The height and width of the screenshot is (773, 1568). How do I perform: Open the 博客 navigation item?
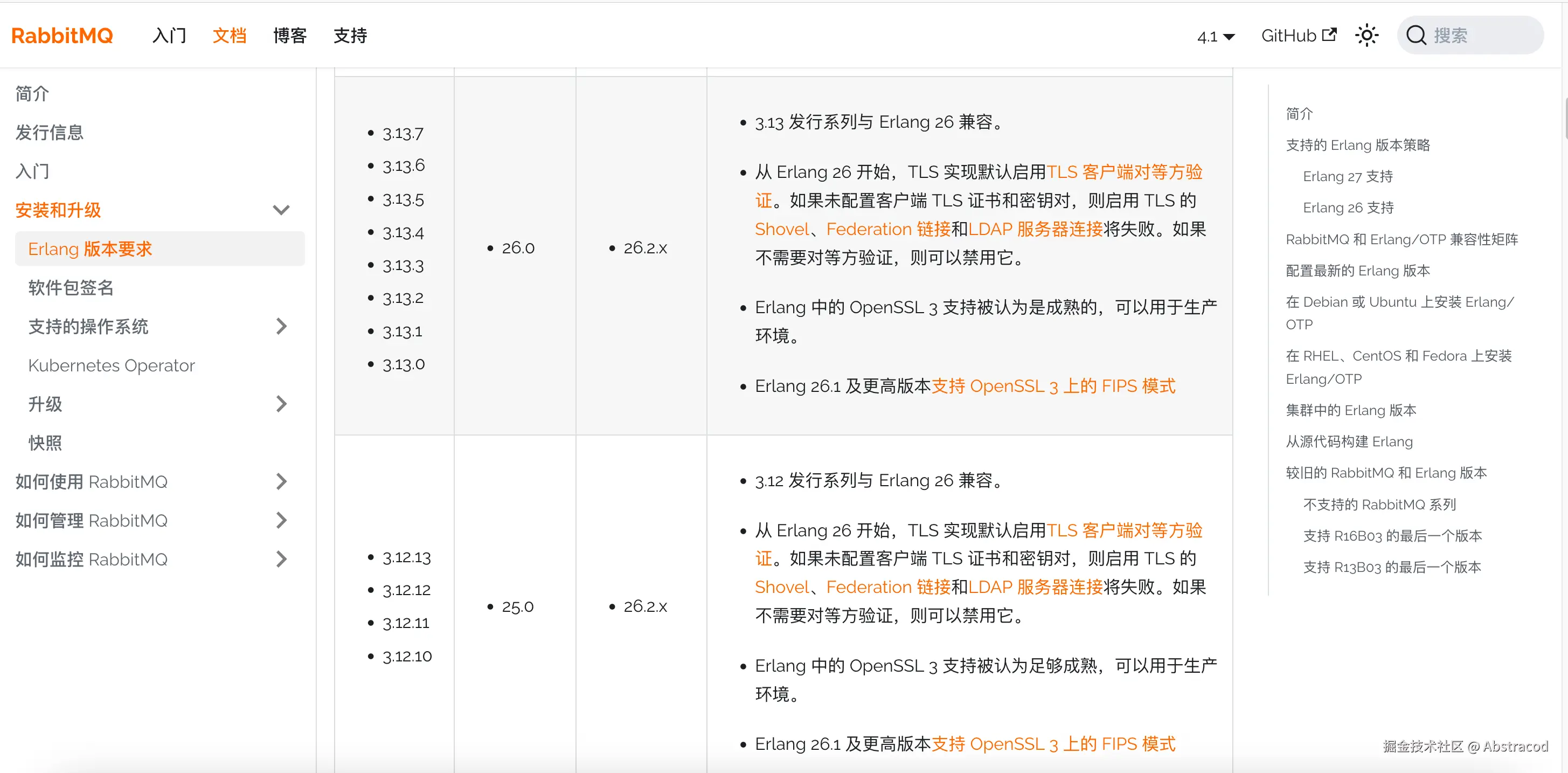(x=290, y=36)
